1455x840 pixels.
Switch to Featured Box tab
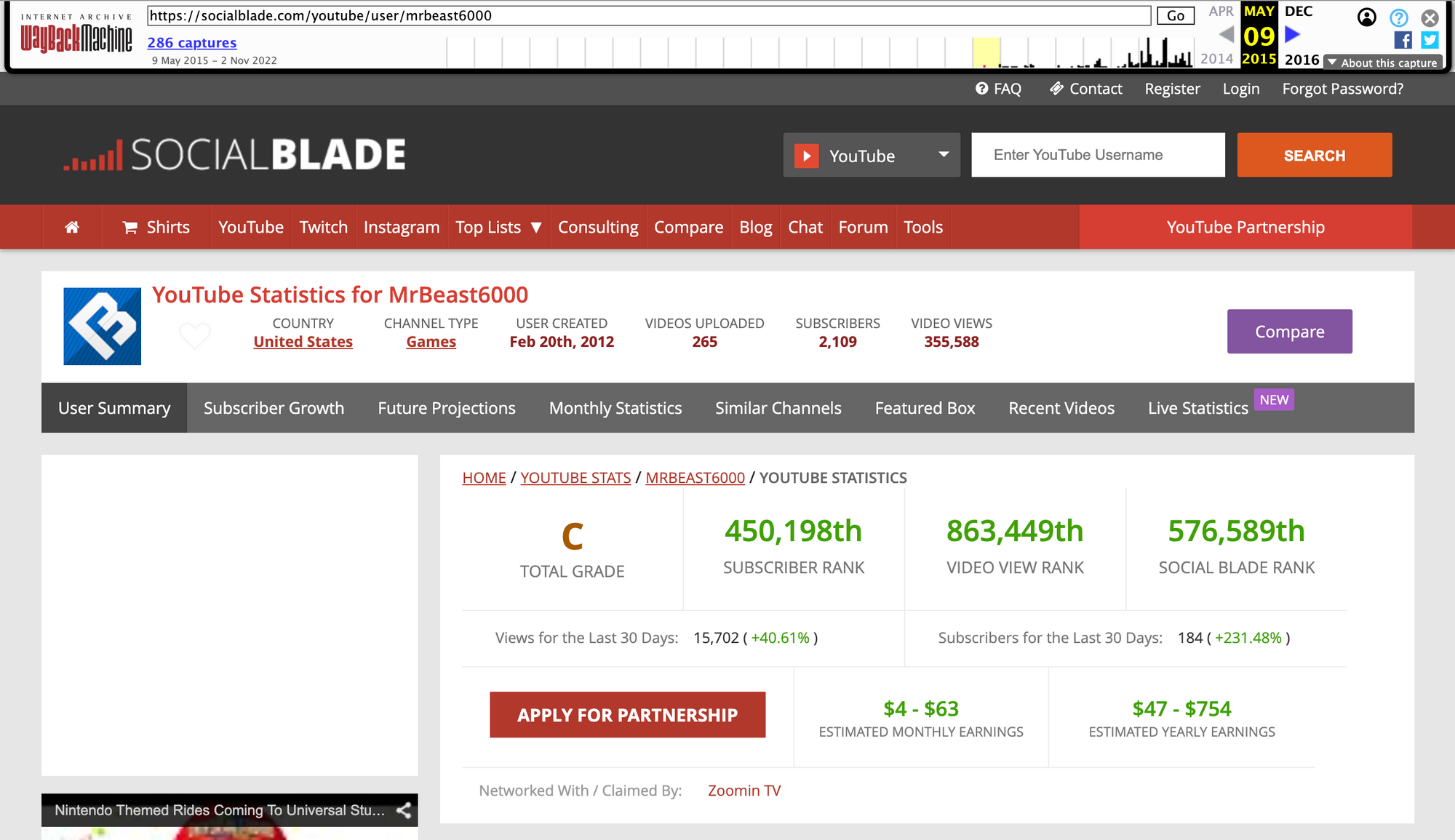pos(925,408)
